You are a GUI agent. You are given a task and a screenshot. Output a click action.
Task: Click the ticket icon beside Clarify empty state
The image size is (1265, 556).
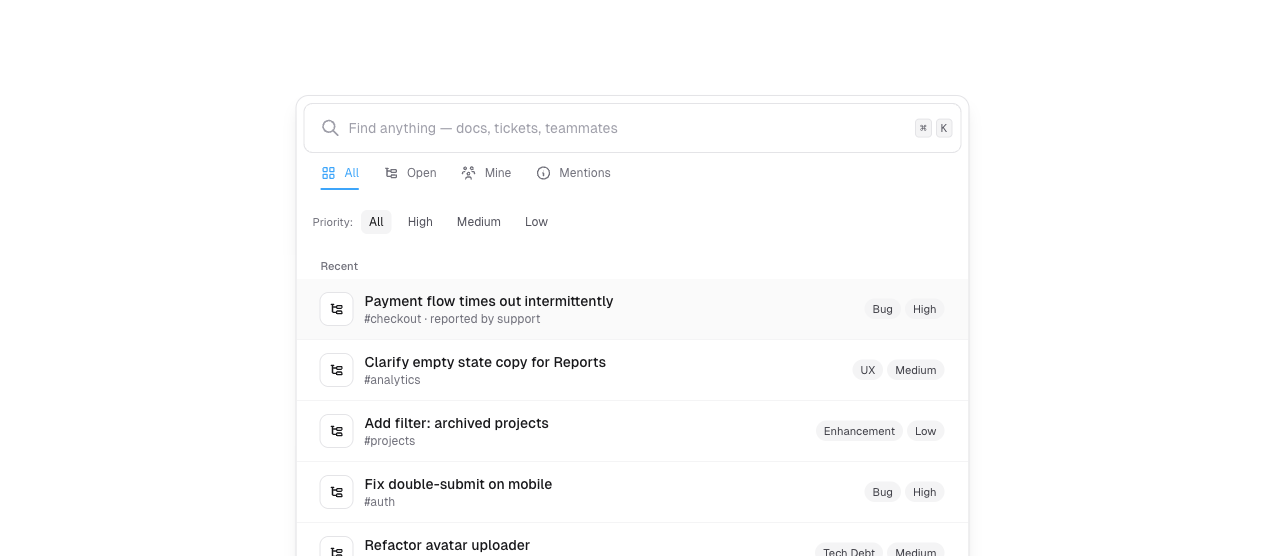[336, 370]
